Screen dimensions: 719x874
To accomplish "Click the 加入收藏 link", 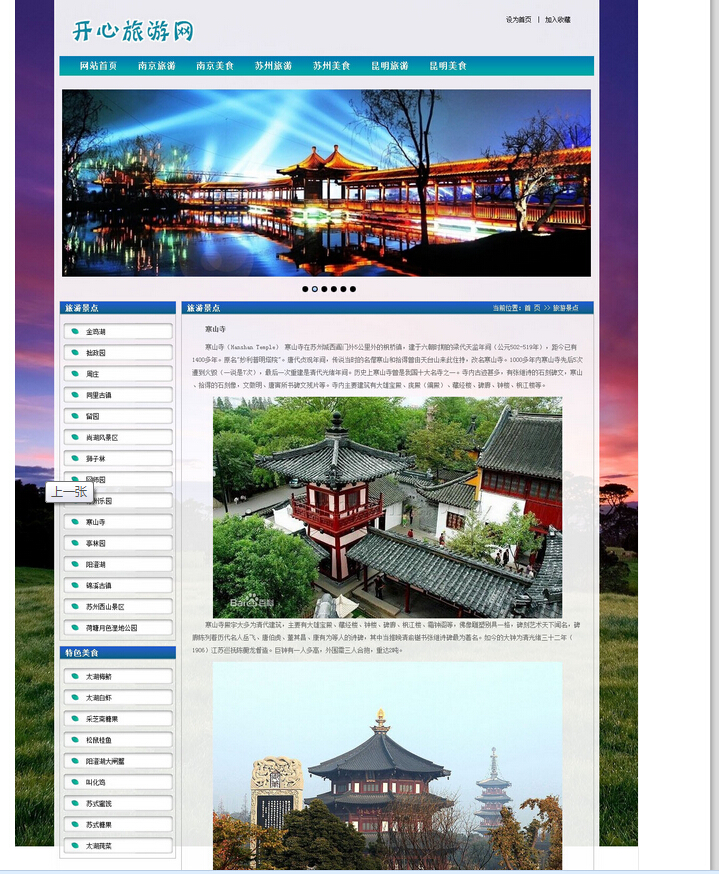I will click(x=557, y=20).
